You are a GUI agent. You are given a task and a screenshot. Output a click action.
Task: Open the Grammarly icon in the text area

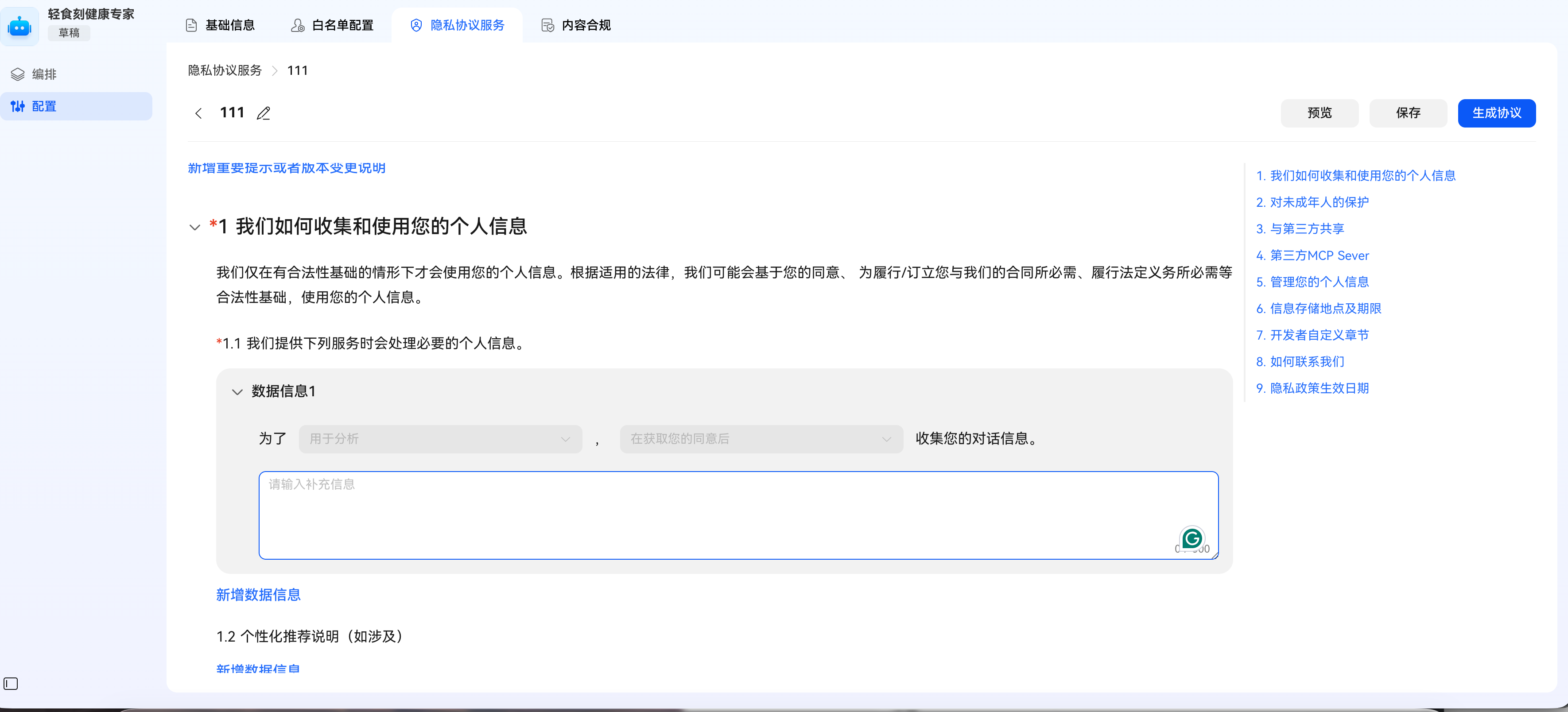1192,538
